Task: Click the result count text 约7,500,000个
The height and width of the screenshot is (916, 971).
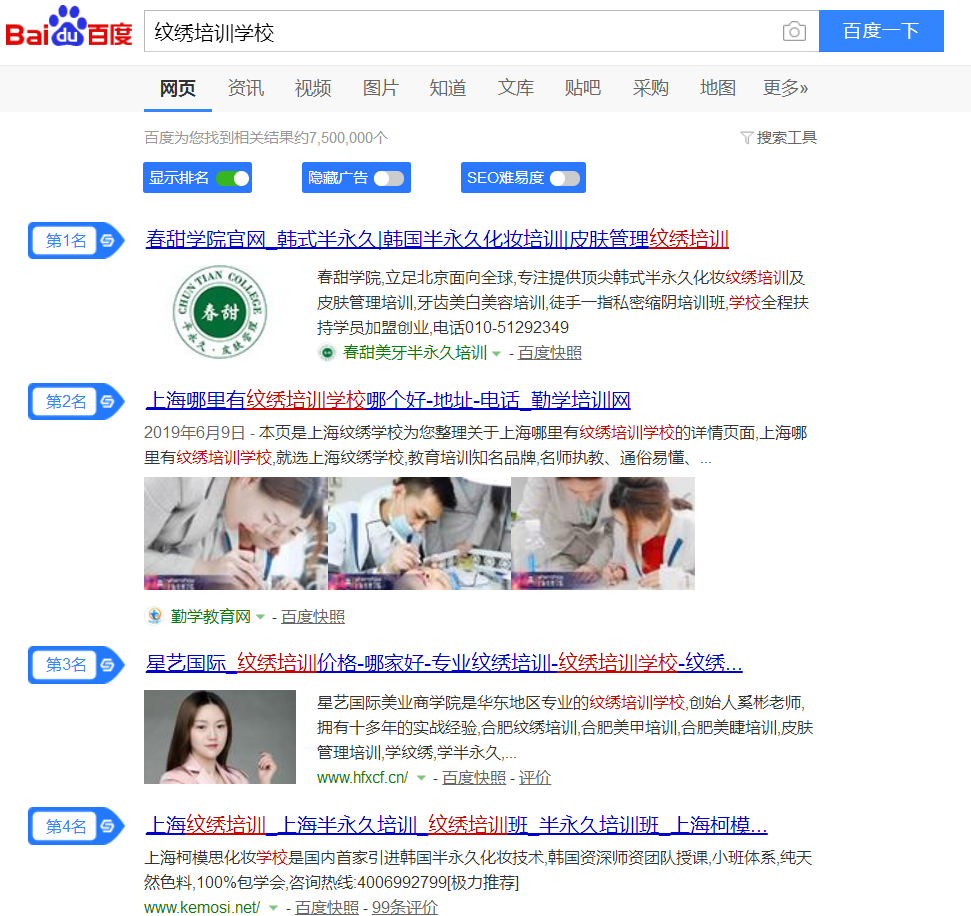Action: coord(341,137)
